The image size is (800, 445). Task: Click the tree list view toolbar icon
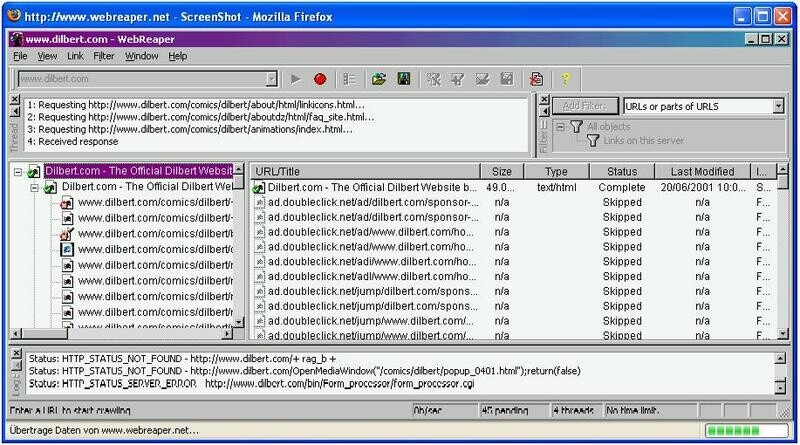pos(349,79)
